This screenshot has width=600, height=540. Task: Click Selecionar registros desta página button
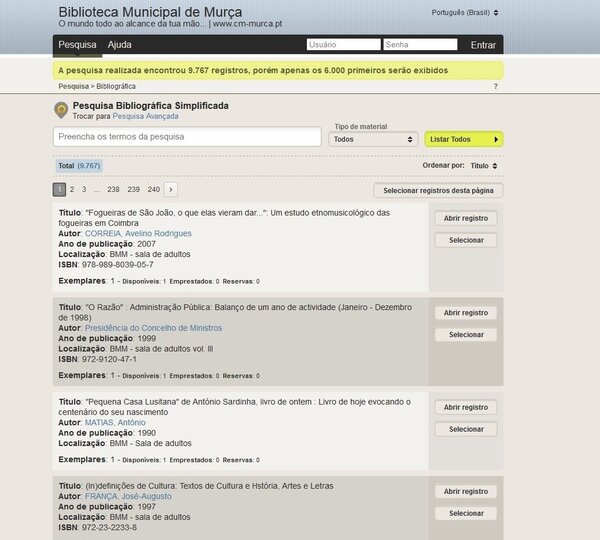click(438, 190)
